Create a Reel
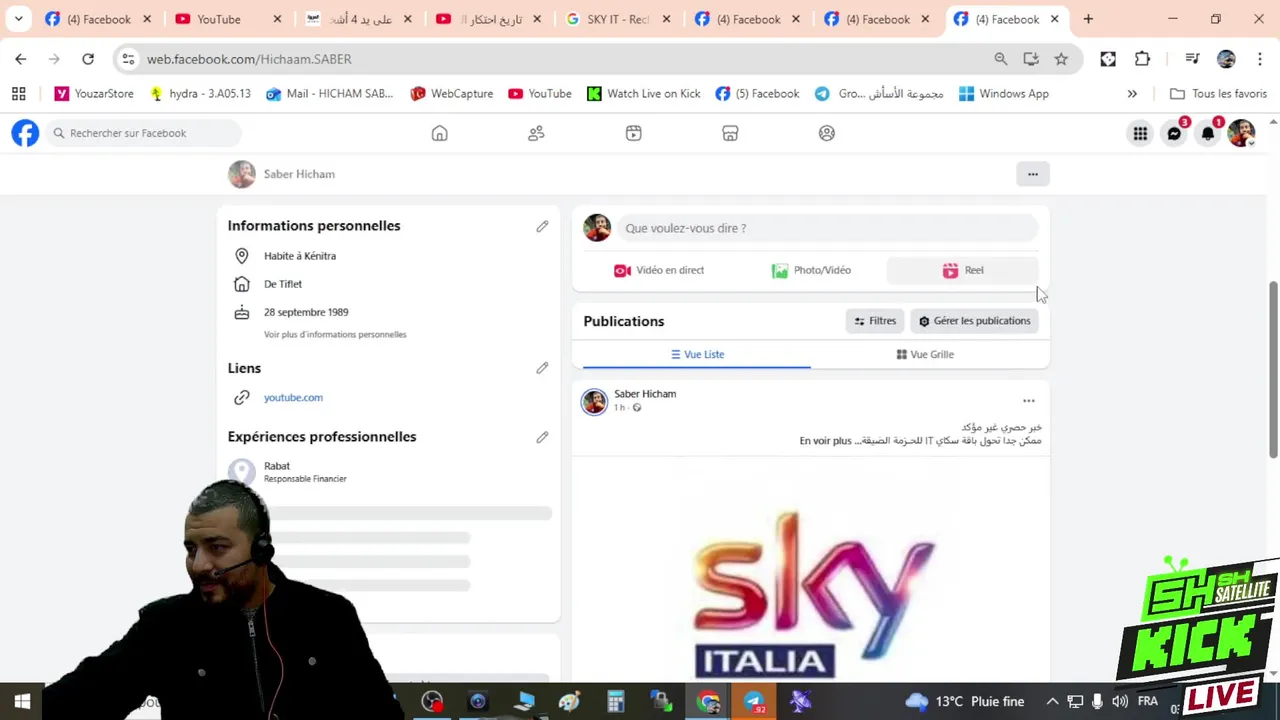Image resolution: width=1280 pixels, height=720 pixels. (963, 270)
